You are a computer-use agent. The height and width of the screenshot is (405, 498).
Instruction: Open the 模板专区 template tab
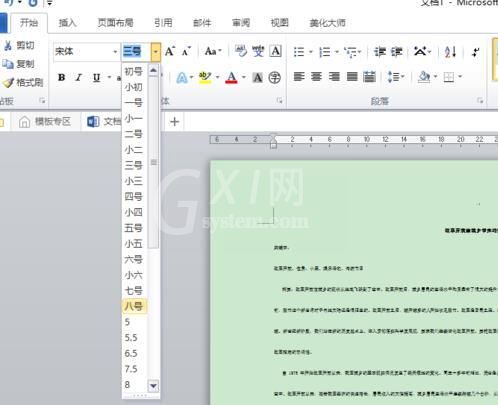pyautogui.click(x=45, y=122)
